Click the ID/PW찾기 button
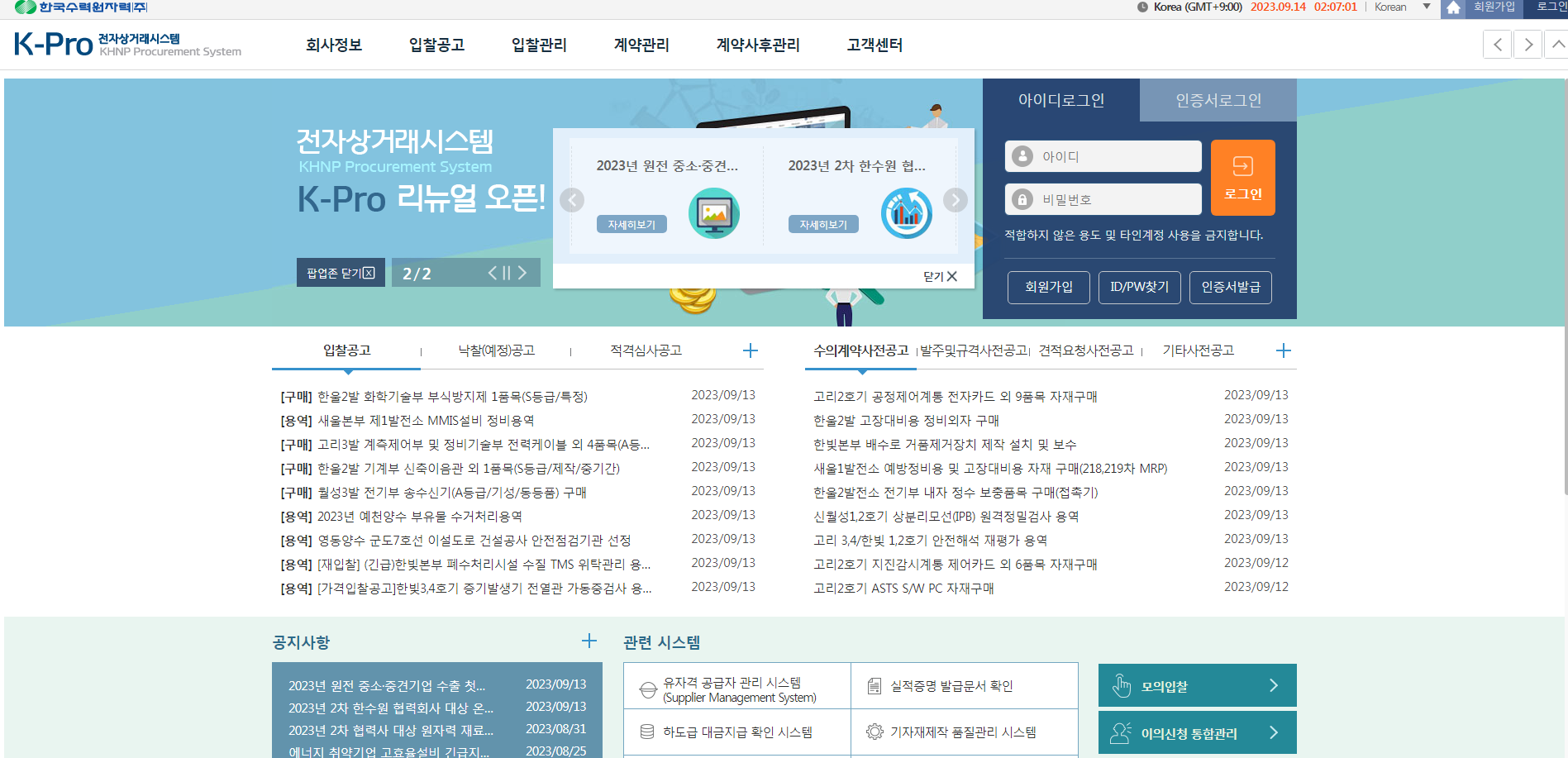Viewport: 1568px width, 758px height. (x=1139, y=287)
